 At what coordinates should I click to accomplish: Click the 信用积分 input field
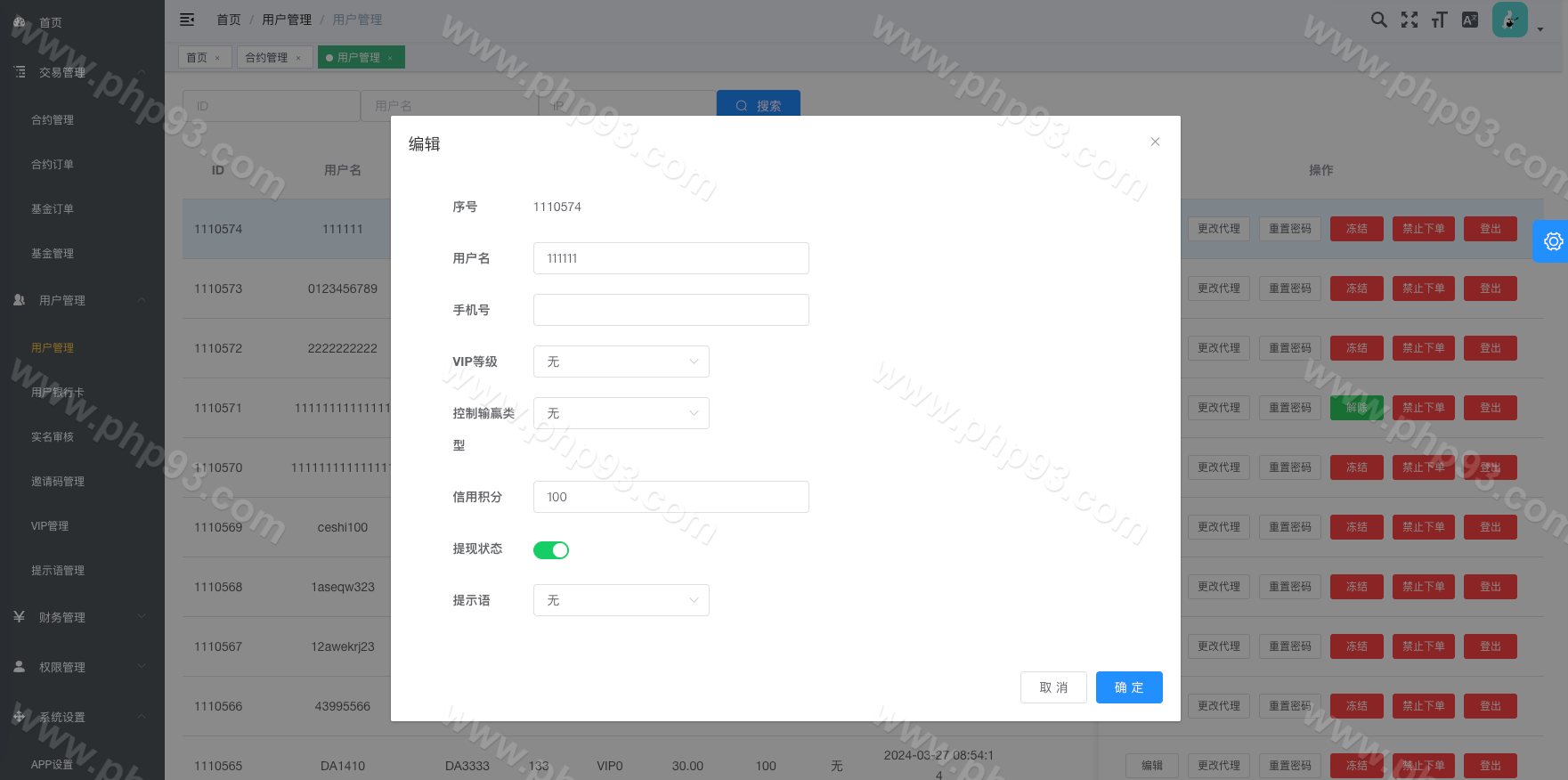(670, 497)
